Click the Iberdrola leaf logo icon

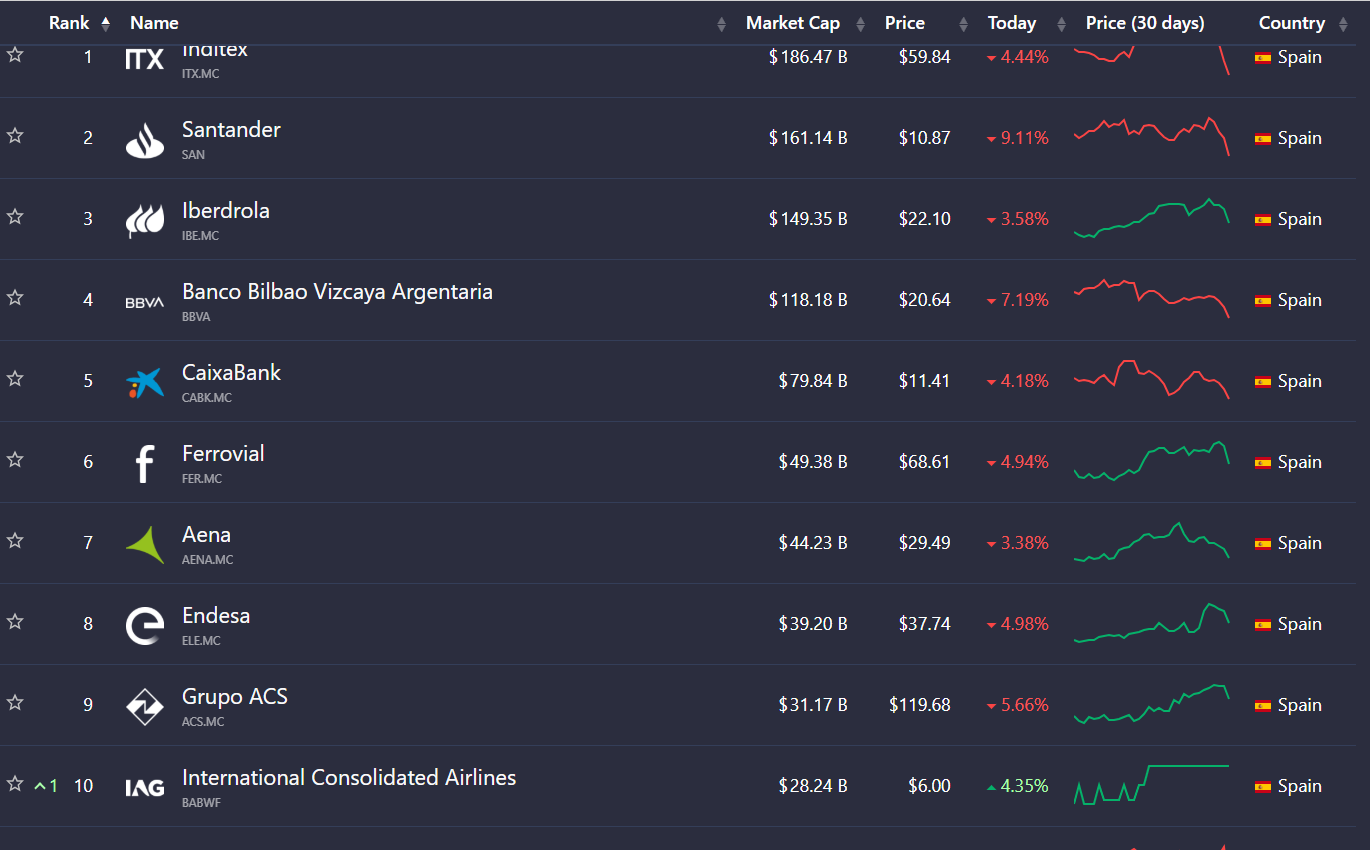(145, 221)
